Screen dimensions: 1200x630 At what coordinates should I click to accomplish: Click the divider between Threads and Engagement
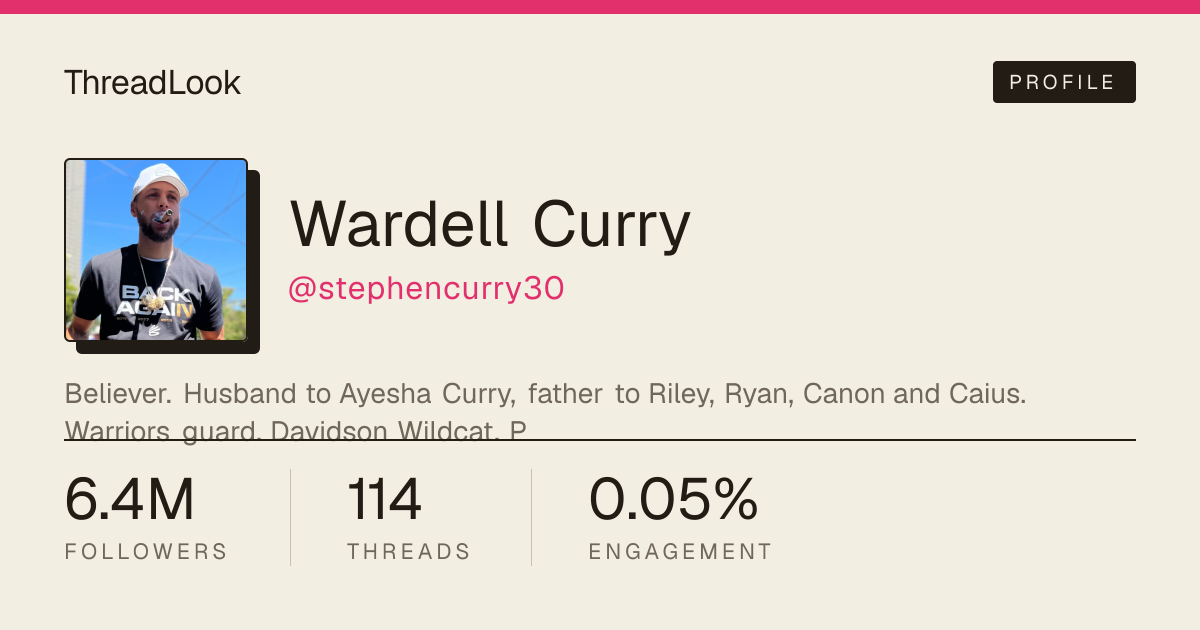pos(531,517)
